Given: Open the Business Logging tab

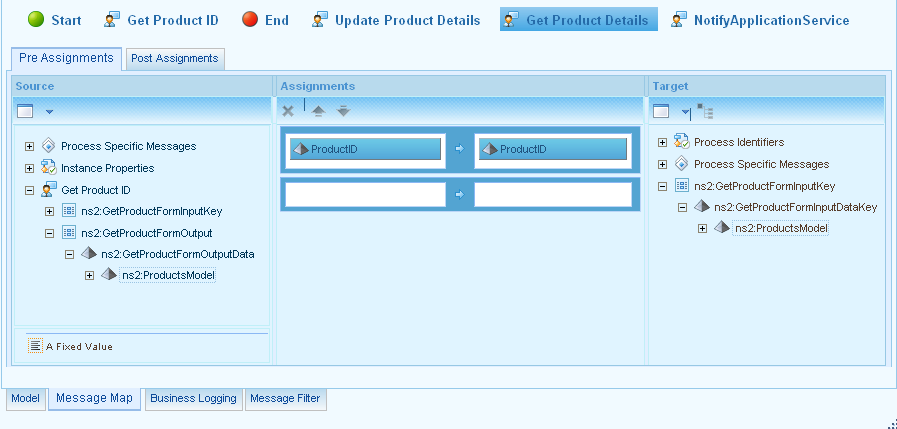Looking at the screenshot, I should pos(193,398).
